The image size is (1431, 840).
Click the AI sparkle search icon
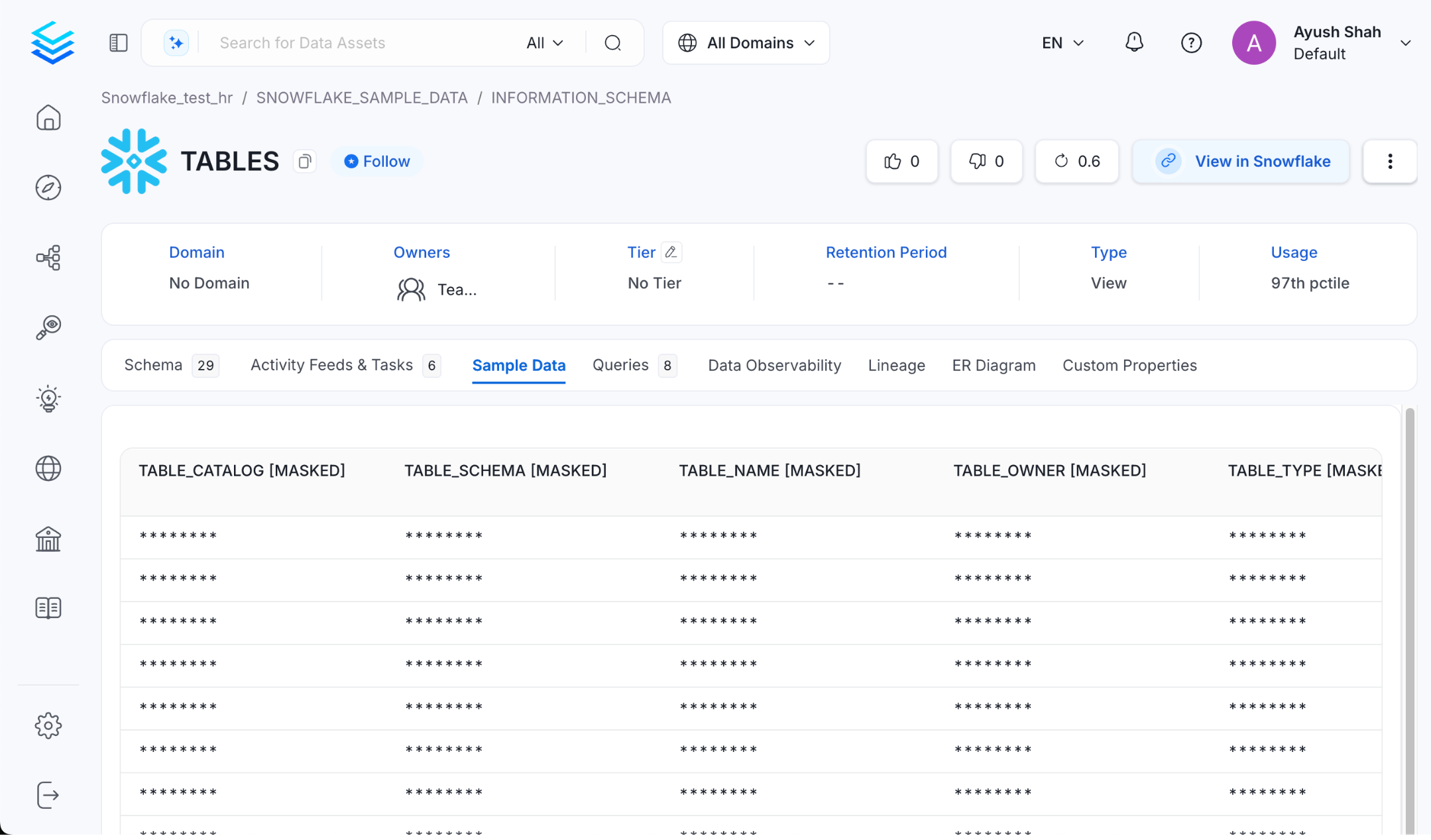(176, 43)
